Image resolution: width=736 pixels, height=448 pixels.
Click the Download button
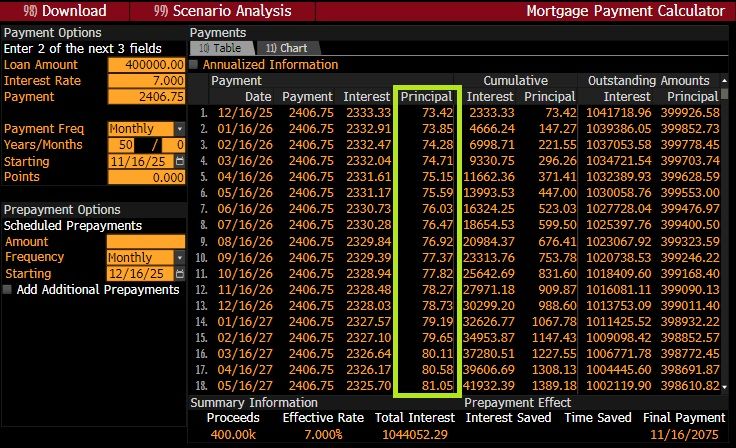62,11
